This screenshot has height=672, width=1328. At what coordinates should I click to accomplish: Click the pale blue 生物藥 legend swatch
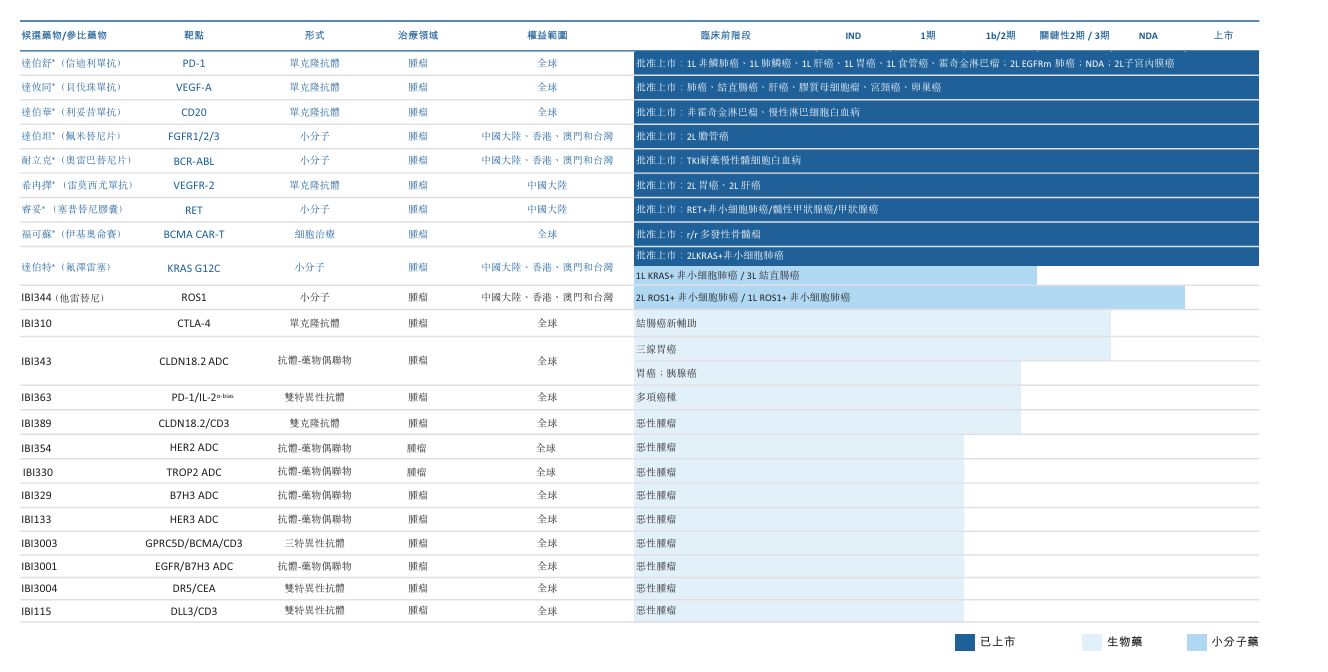(1092, 642)
